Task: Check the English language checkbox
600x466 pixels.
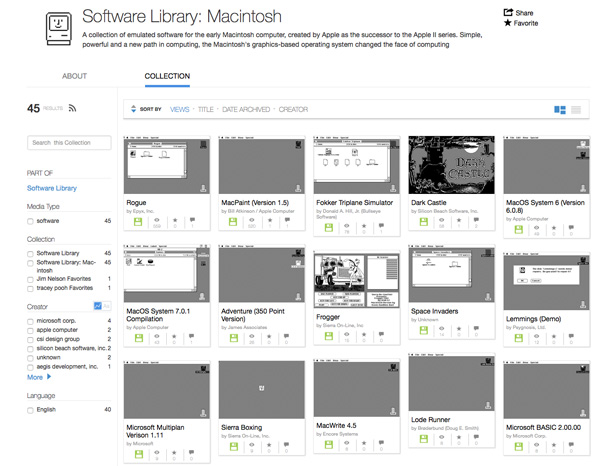Action: point(30,410)
